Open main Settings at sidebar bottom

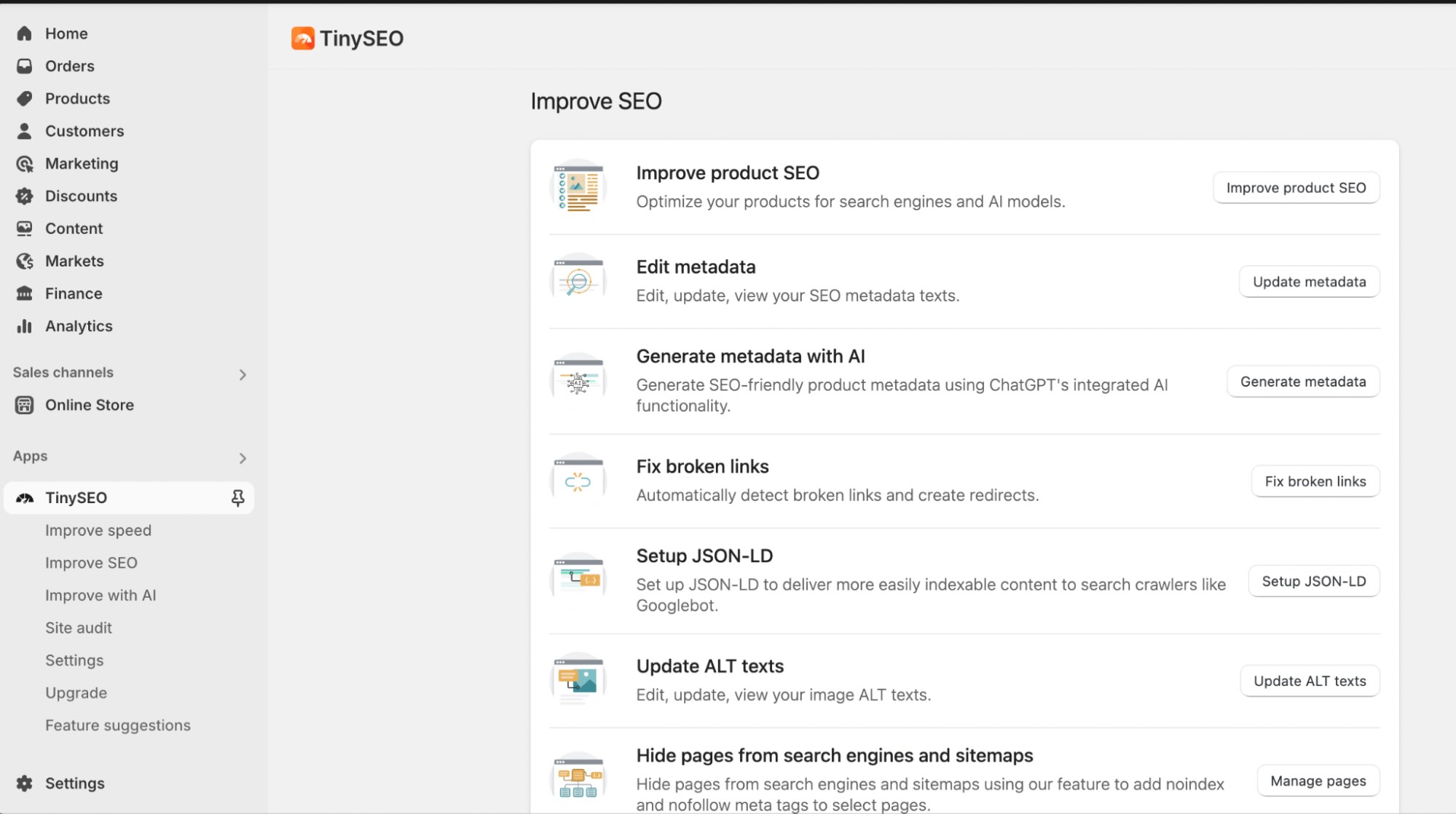pos(74,783)
